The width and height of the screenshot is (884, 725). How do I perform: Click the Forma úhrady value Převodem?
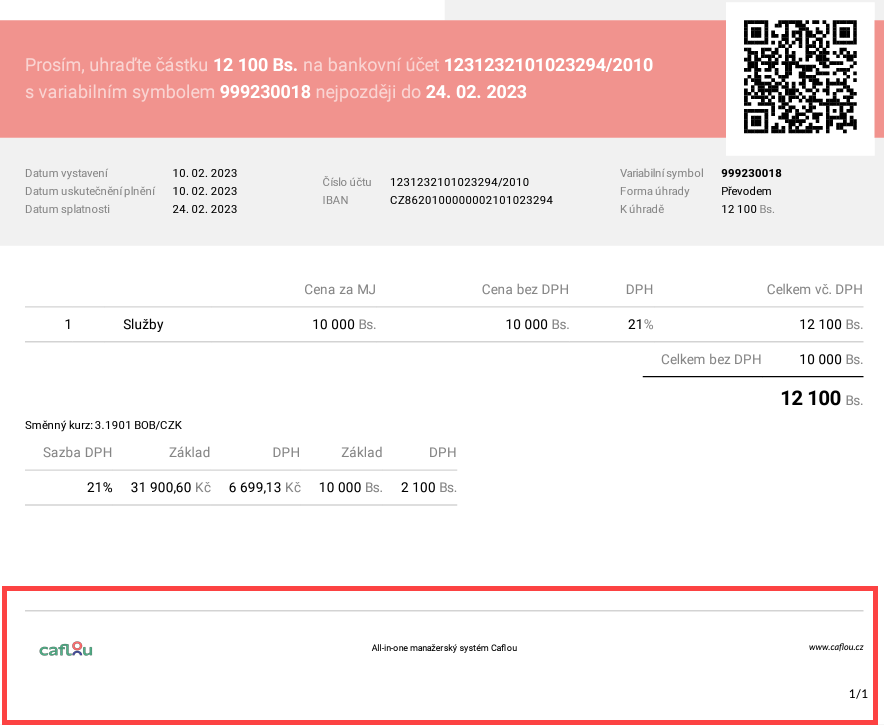pos(746,191)
